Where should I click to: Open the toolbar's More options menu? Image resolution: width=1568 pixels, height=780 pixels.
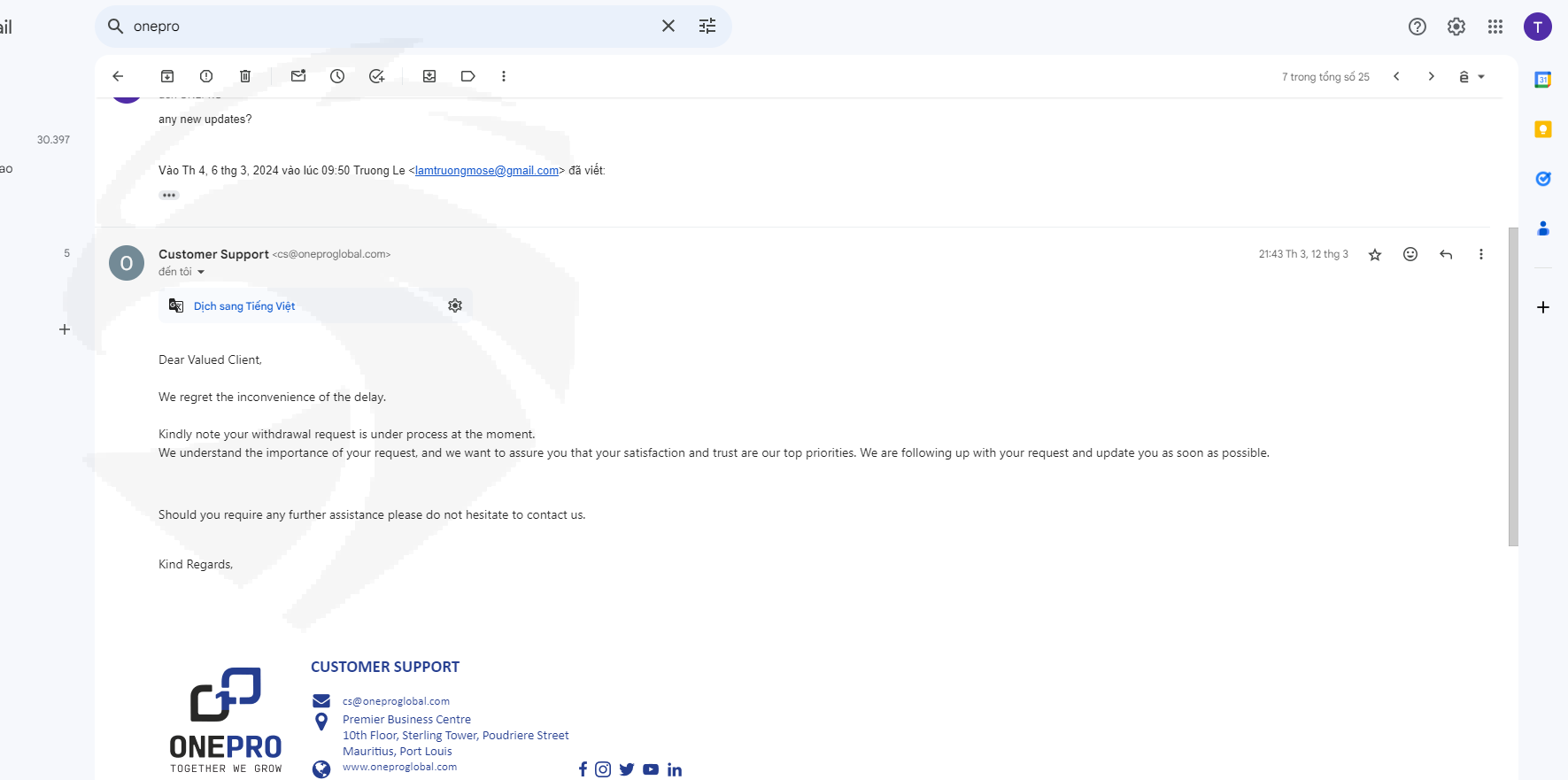click(x=504, y=76)
